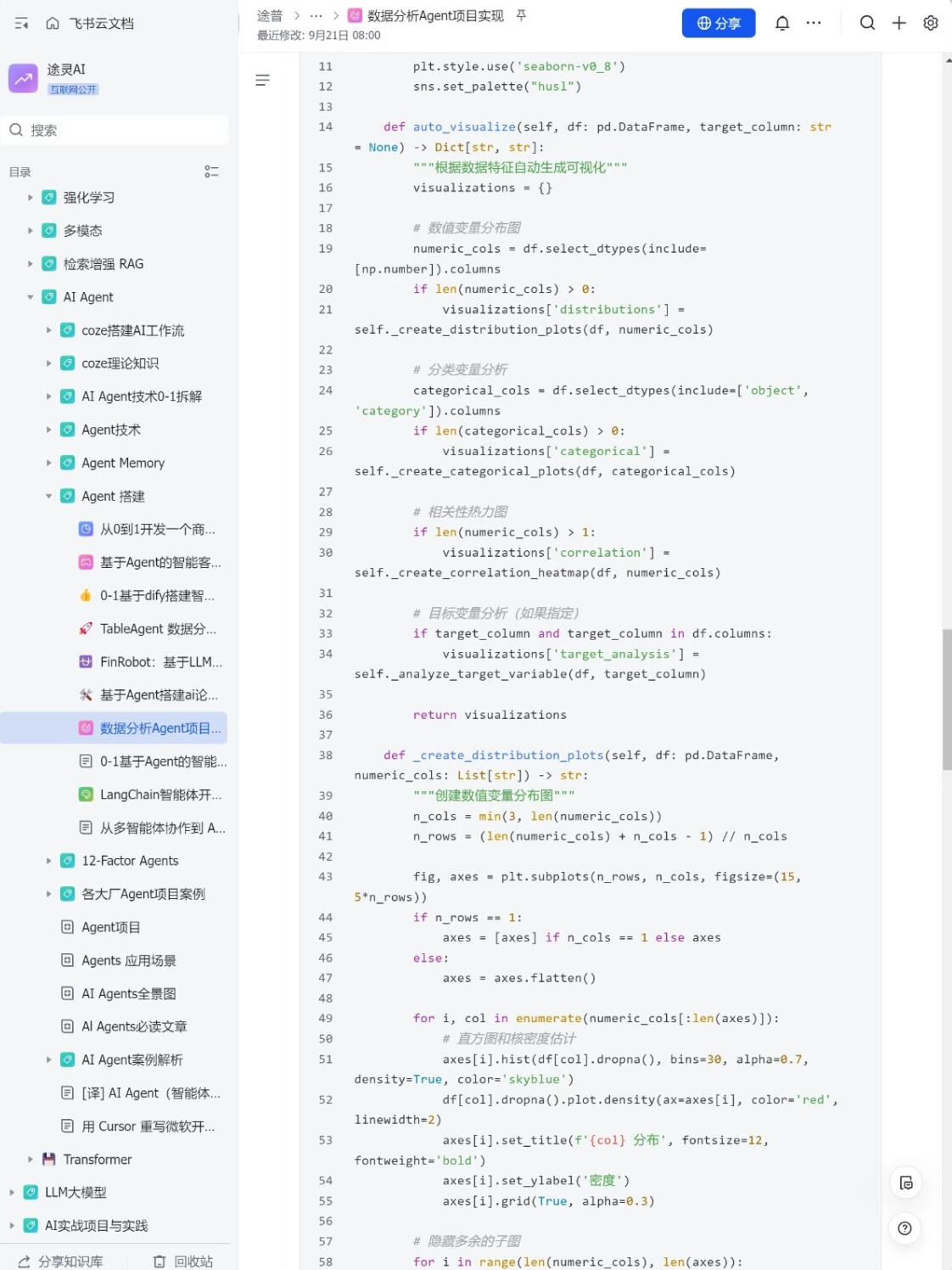This screenshot has width=952, height=1270.
Task: Click the 飞书云文档 title text
Action: click(102, 24)
